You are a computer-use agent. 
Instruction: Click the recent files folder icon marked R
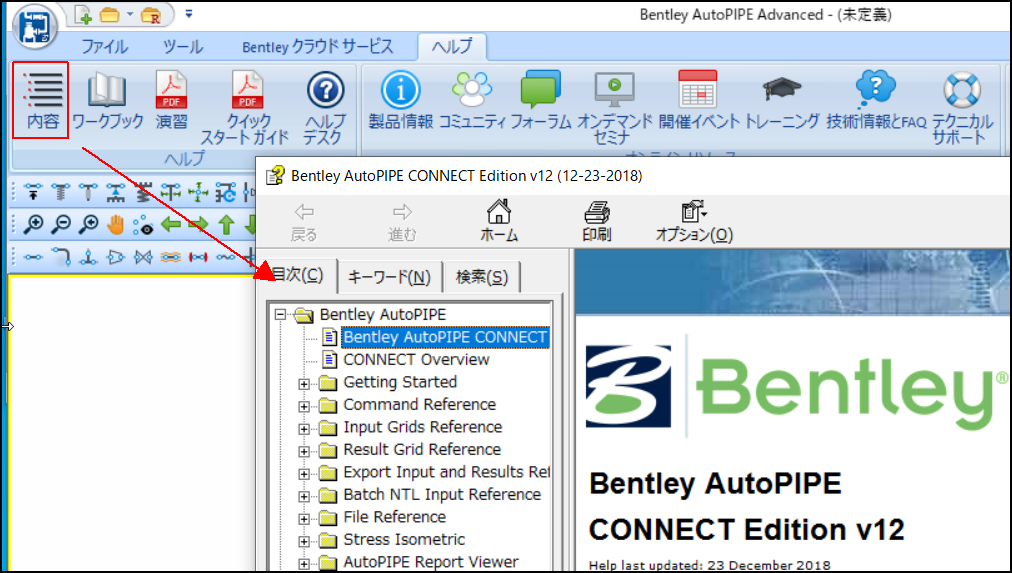tap(150, 15)
